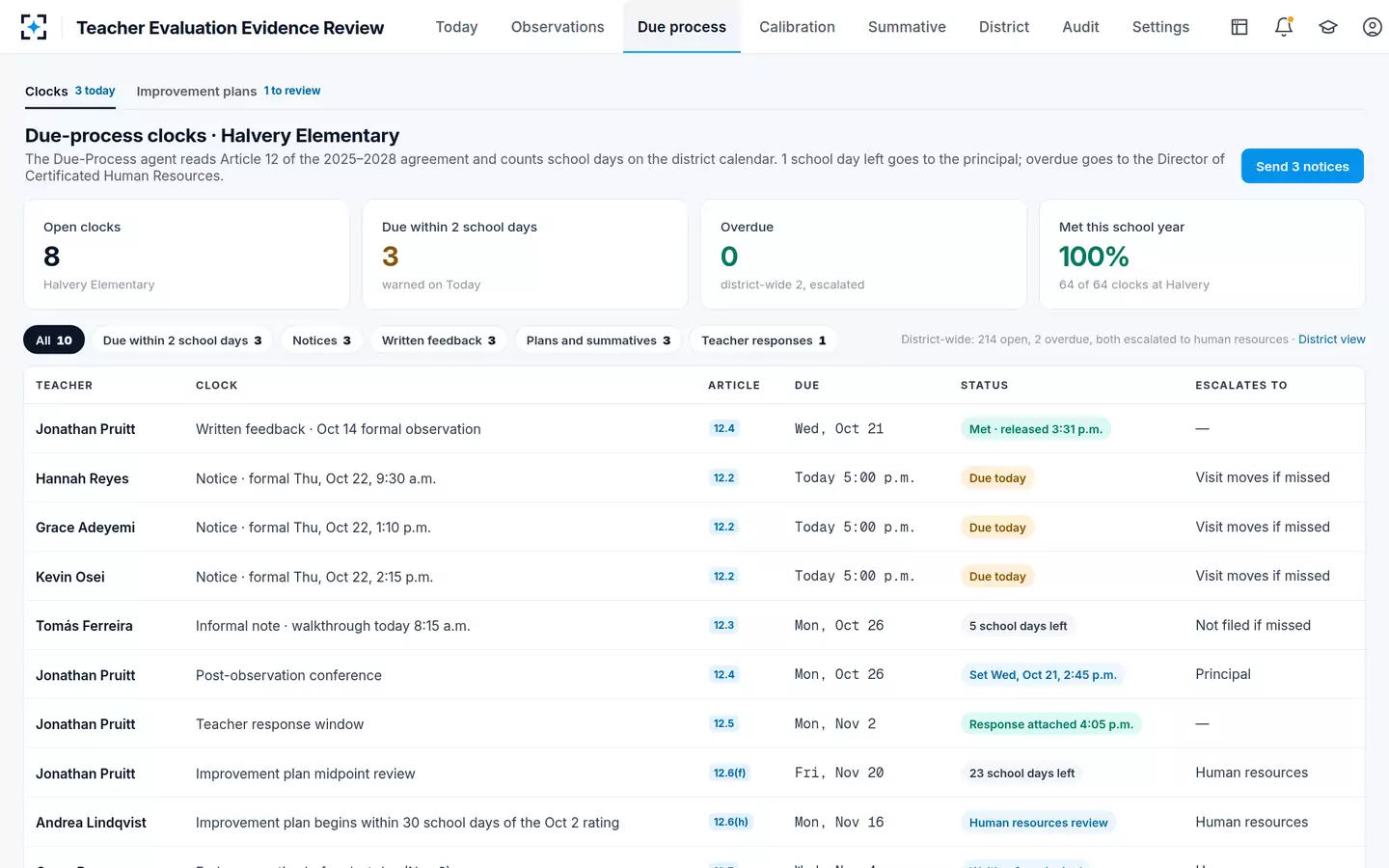
Task: Filter by Written feedback chip
Action: tap(439, 340)
